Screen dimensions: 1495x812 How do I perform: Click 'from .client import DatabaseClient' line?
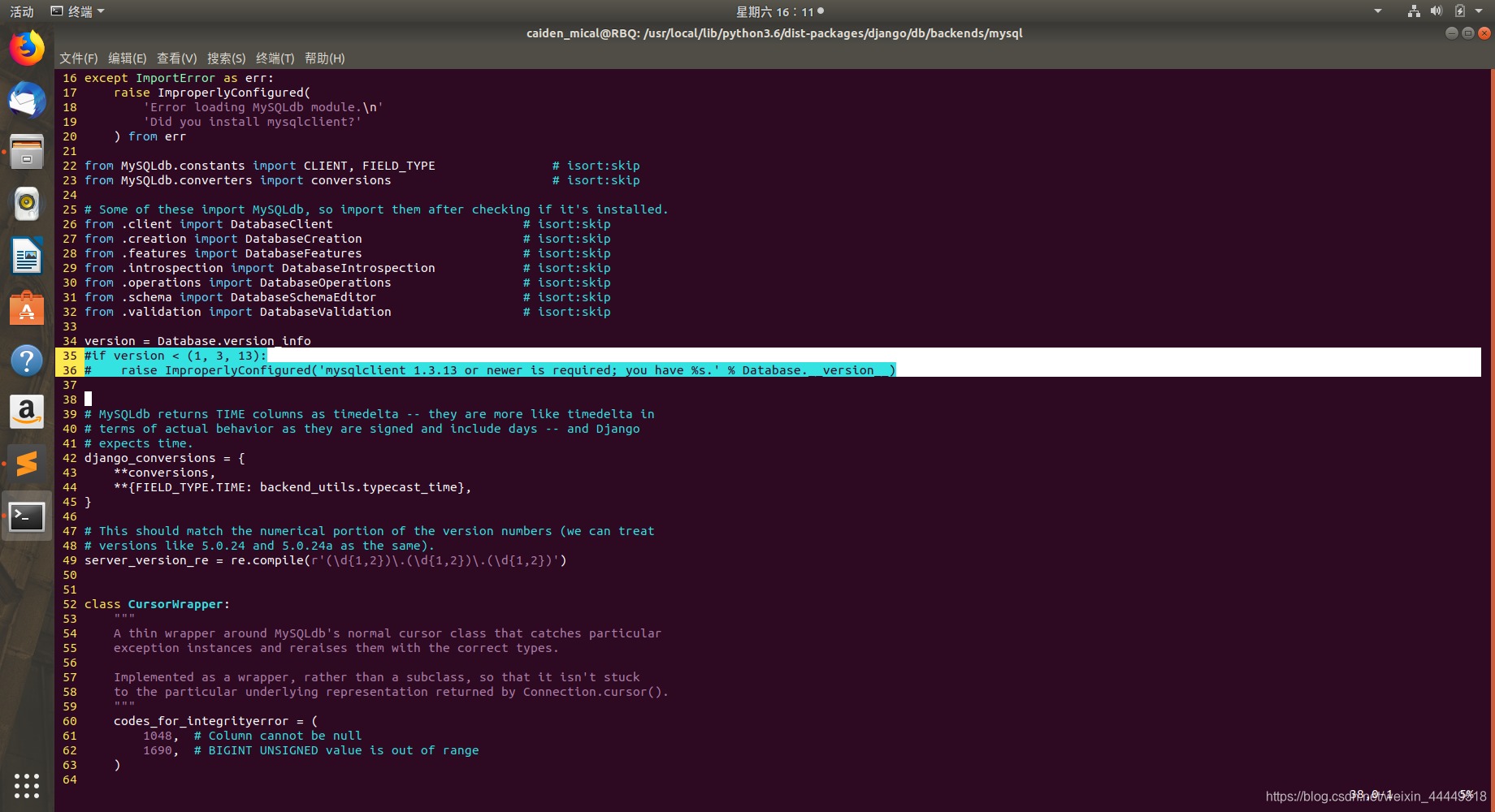tap(209, 224)
